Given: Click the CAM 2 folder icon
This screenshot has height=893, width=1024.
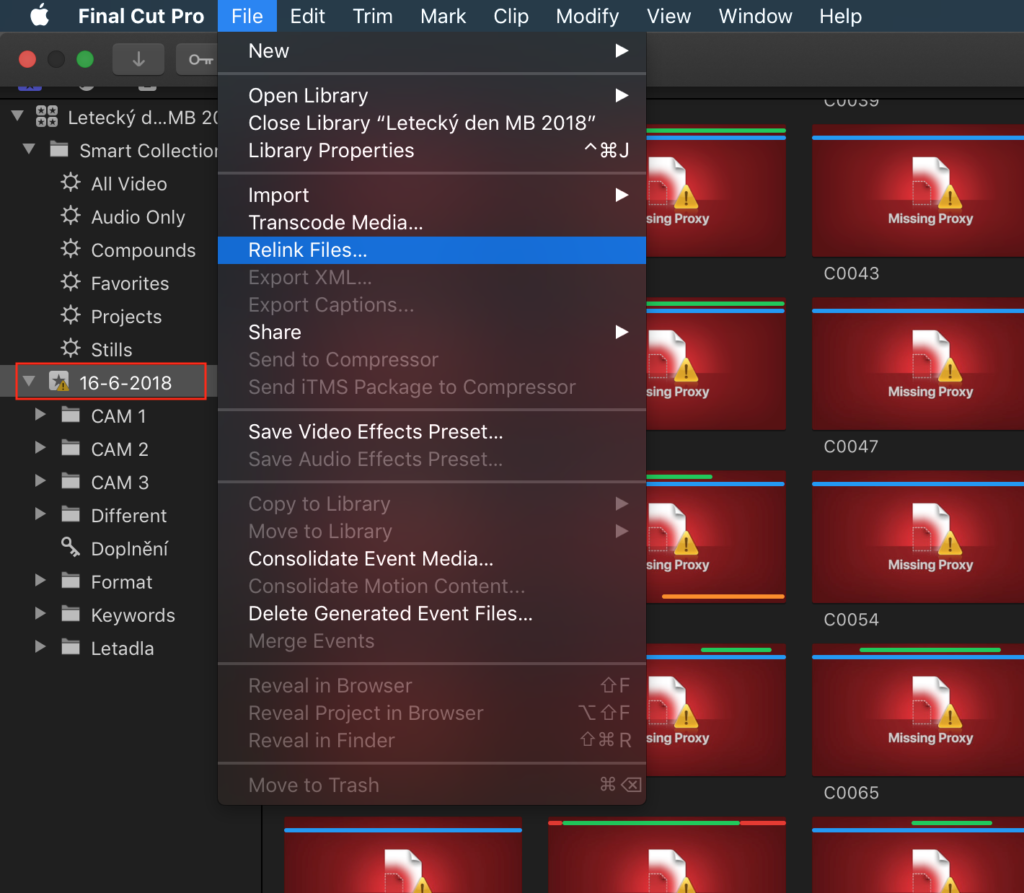Looking at the screenshot, I should pos(71,448).
